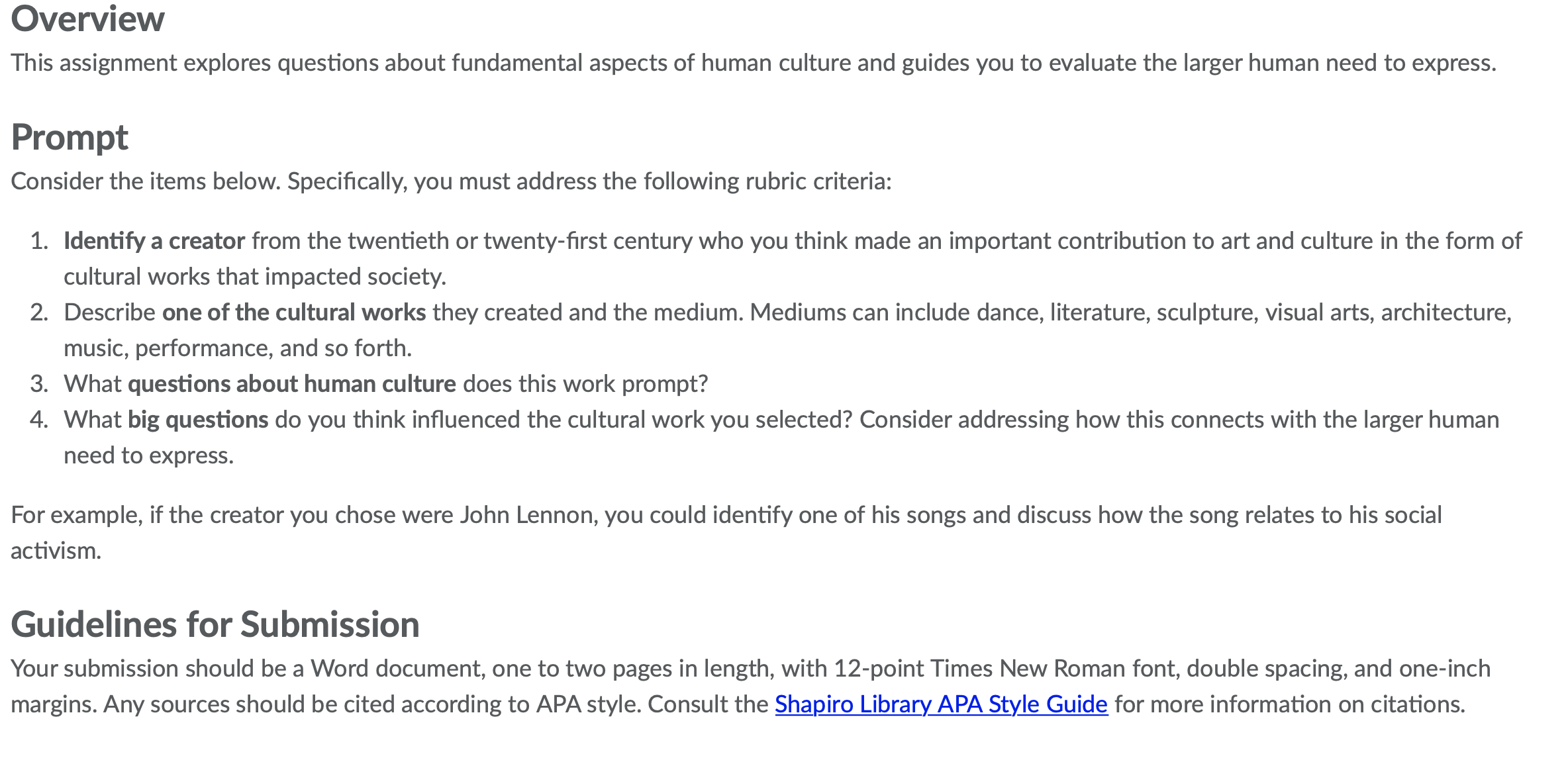The image size is (1568, 764).
Task: Click list number 1 marker
Action: [x=39, y=240]
